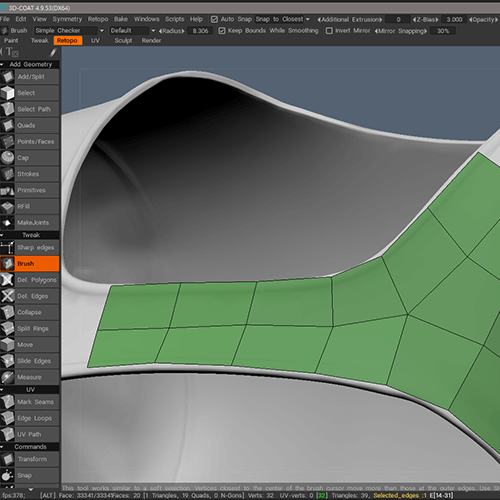Choose the Del Edges tool icon
The image size is (500, 500).
(7, 296)
